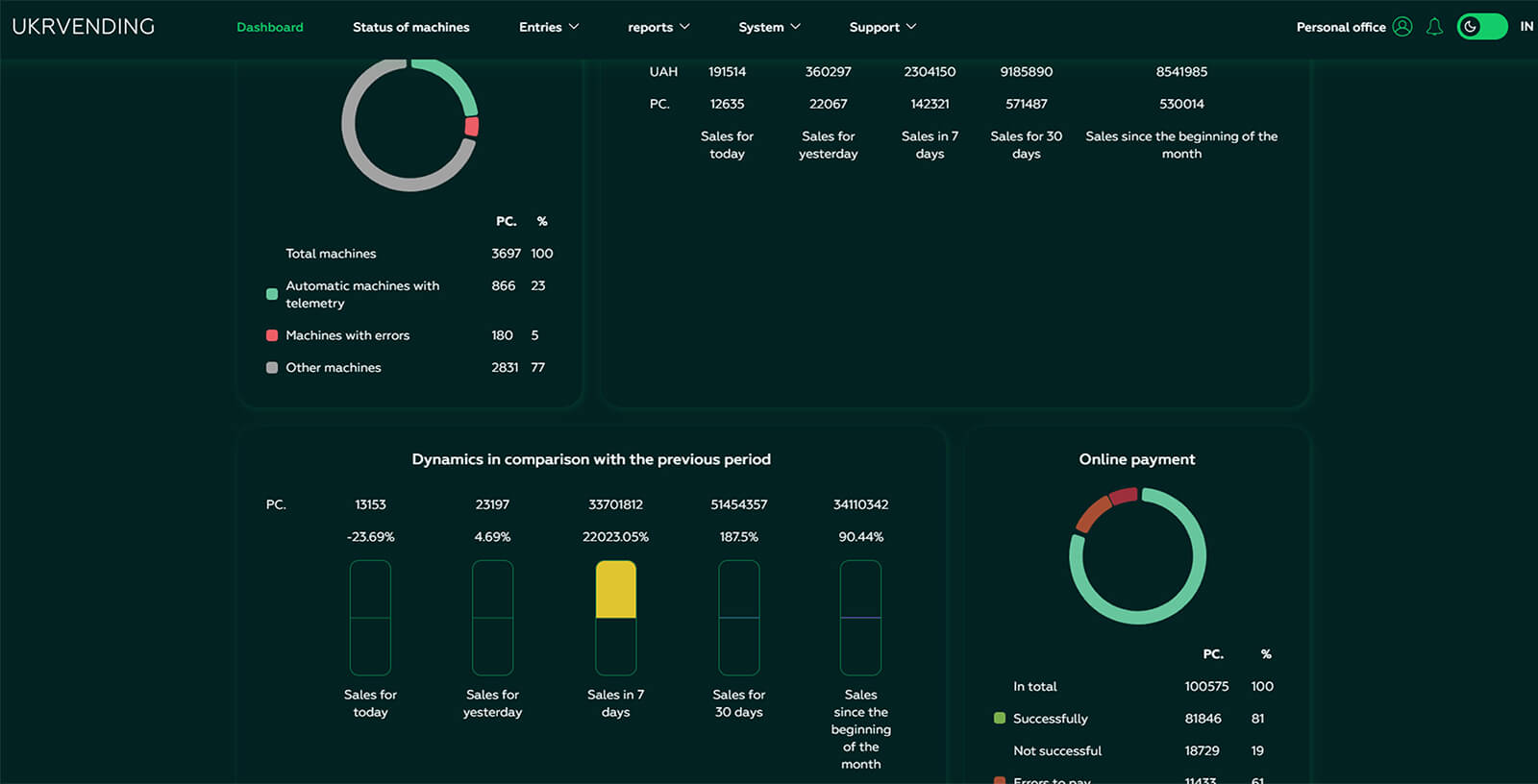
Task: Click the green Successfully legend marker
Action: pyautogui.click(x=1000, y=719)
